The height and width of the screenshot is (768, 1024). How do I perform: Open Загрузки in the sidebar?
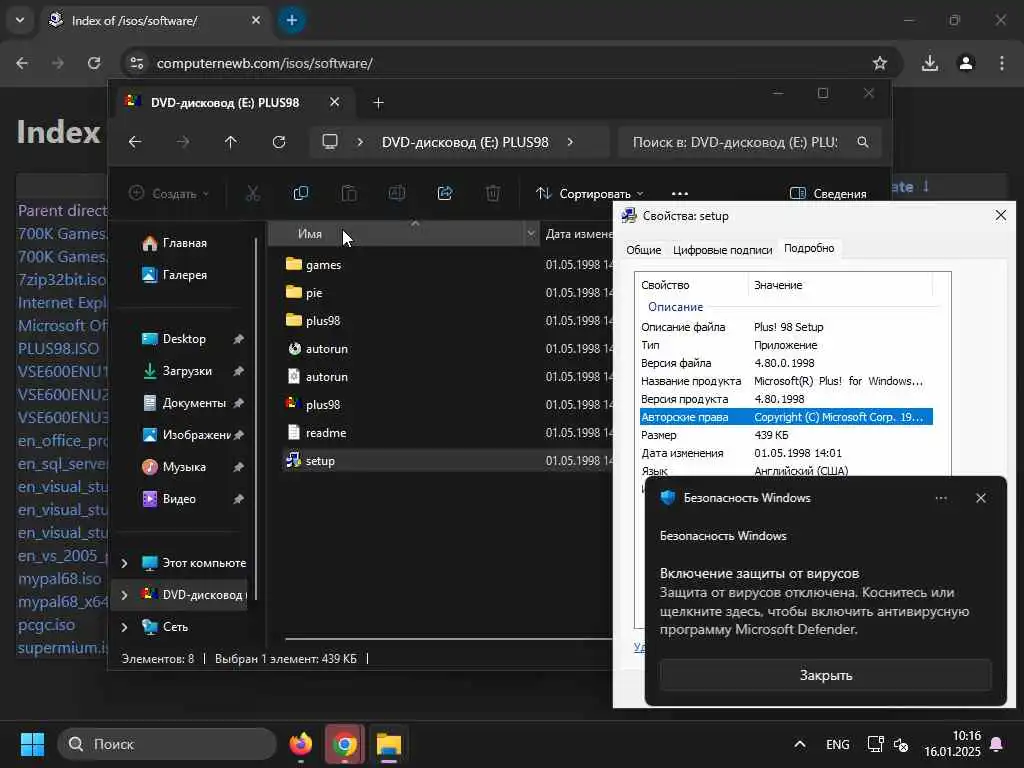coord(187,371)
